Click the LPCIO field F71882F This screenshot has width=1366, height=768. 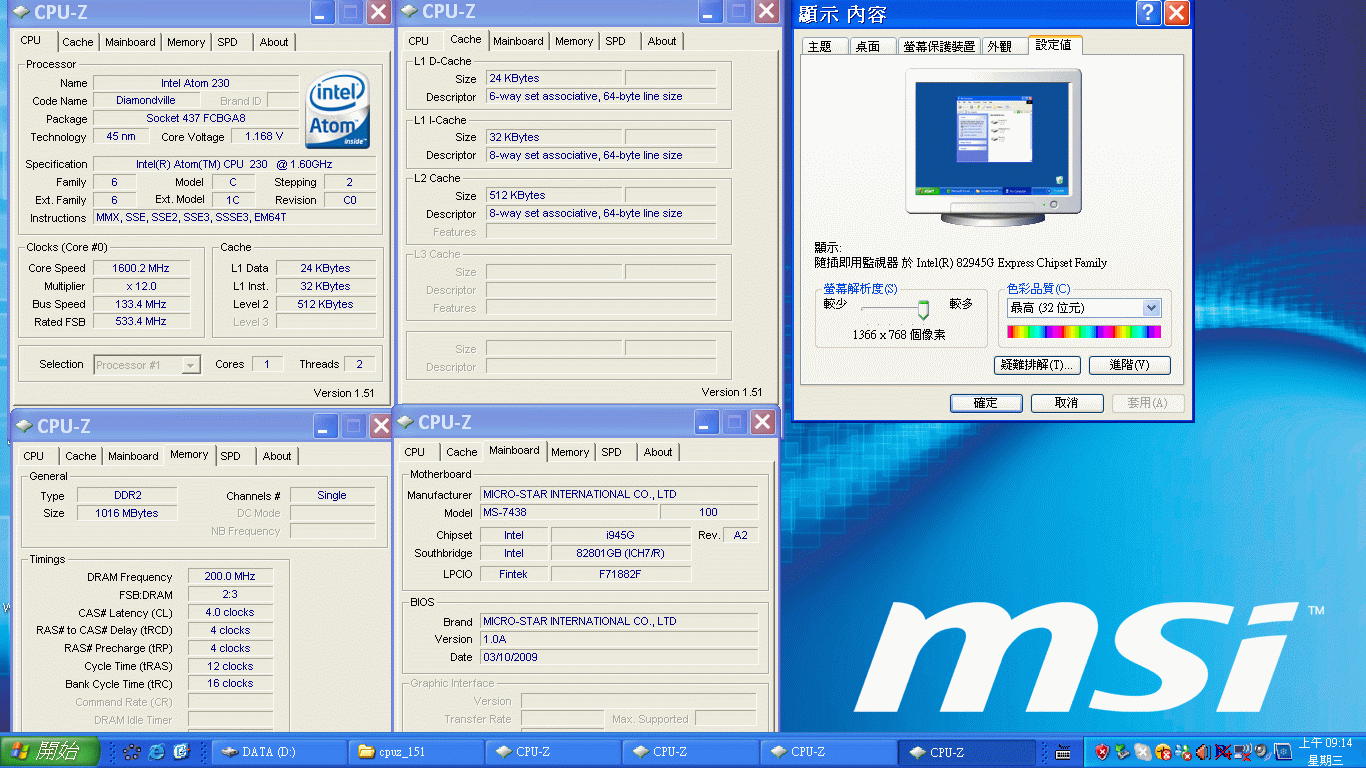tap(621, 574)
